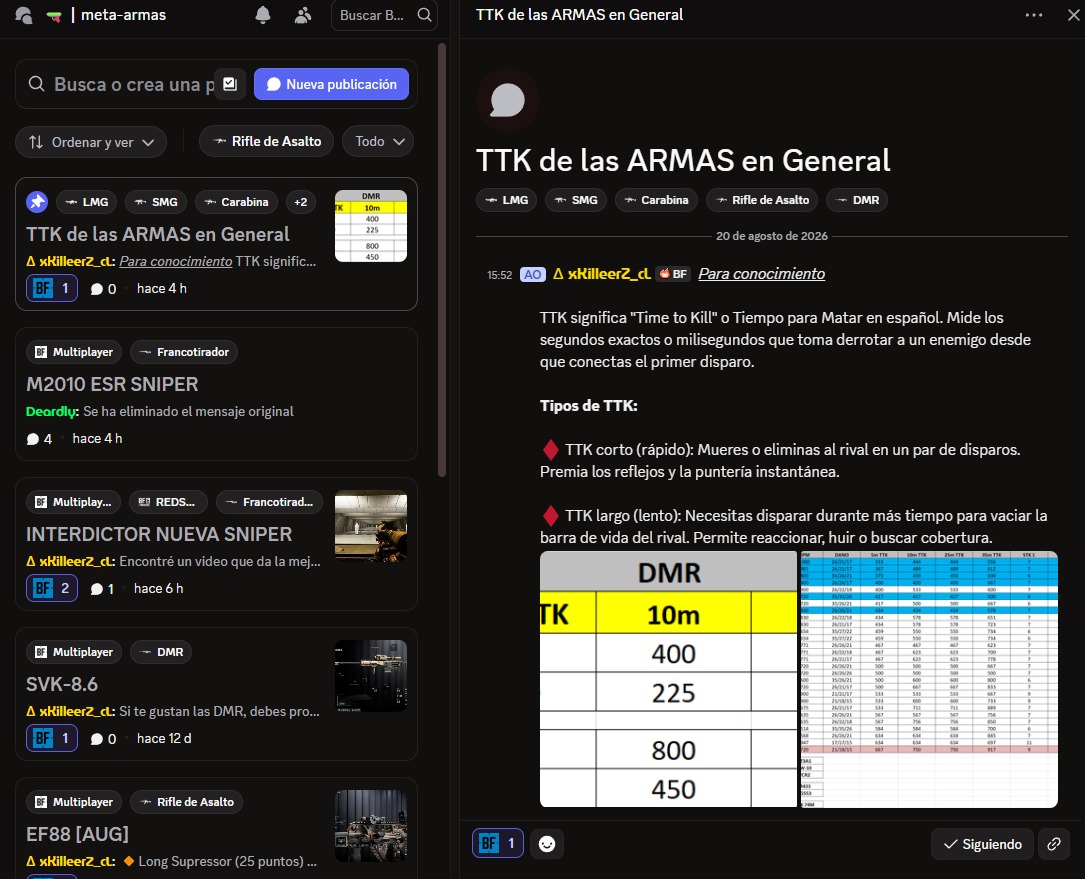Select DMR tag in thread header
The image size is (1085, 879).
coord(857,200)
